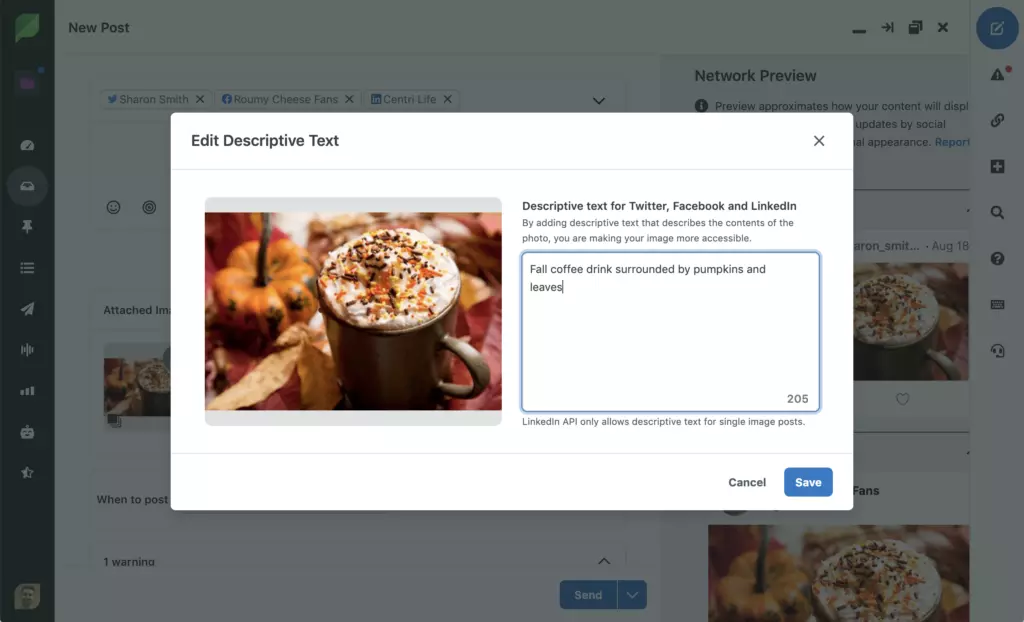
Task: Click the 'New Post' window title
Action: [99, 27]
